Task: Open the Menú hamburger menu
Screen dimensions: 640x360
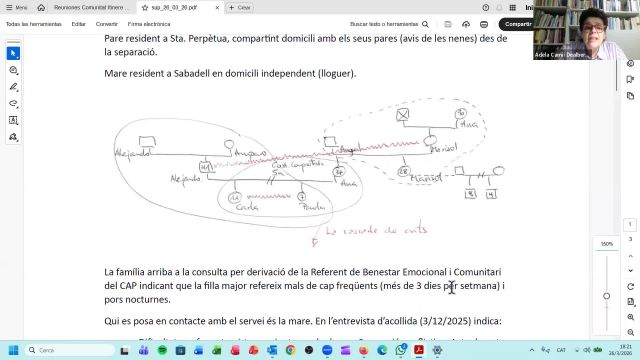Action: click(x=16, y=8)
